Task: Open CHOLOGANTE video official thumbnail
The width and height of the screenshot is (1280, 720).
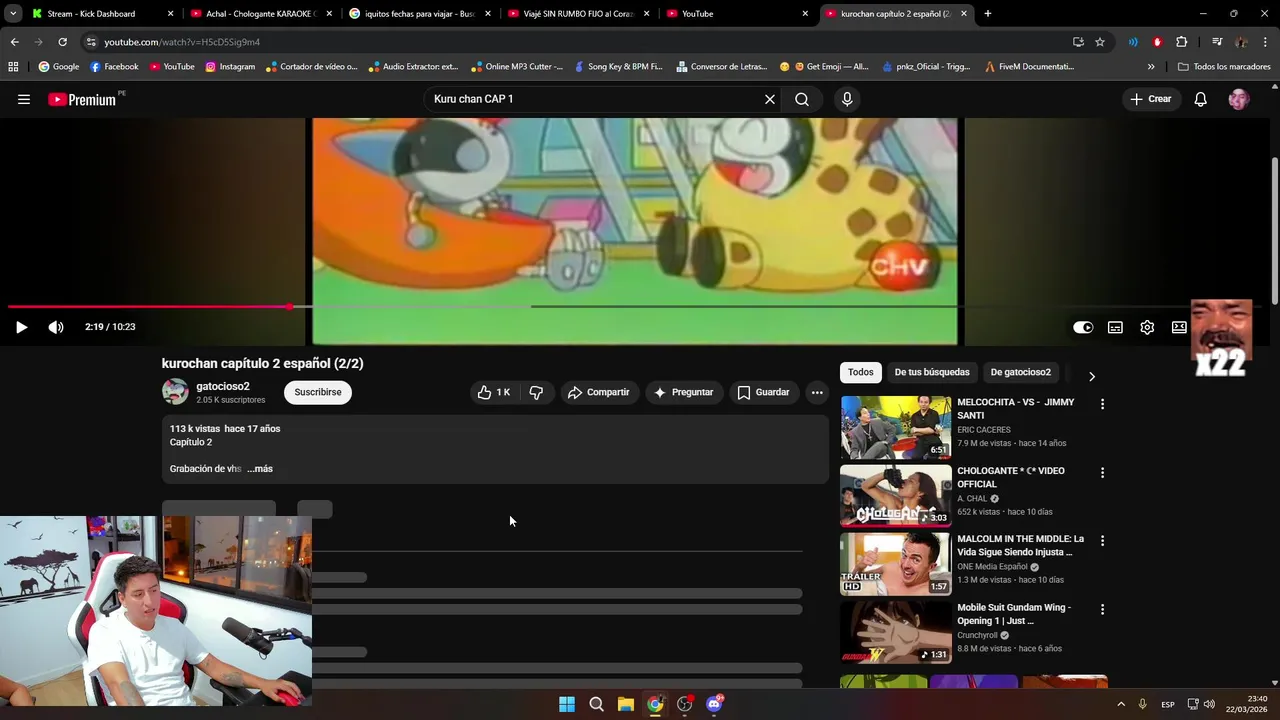Action: (x=895, y=496)
